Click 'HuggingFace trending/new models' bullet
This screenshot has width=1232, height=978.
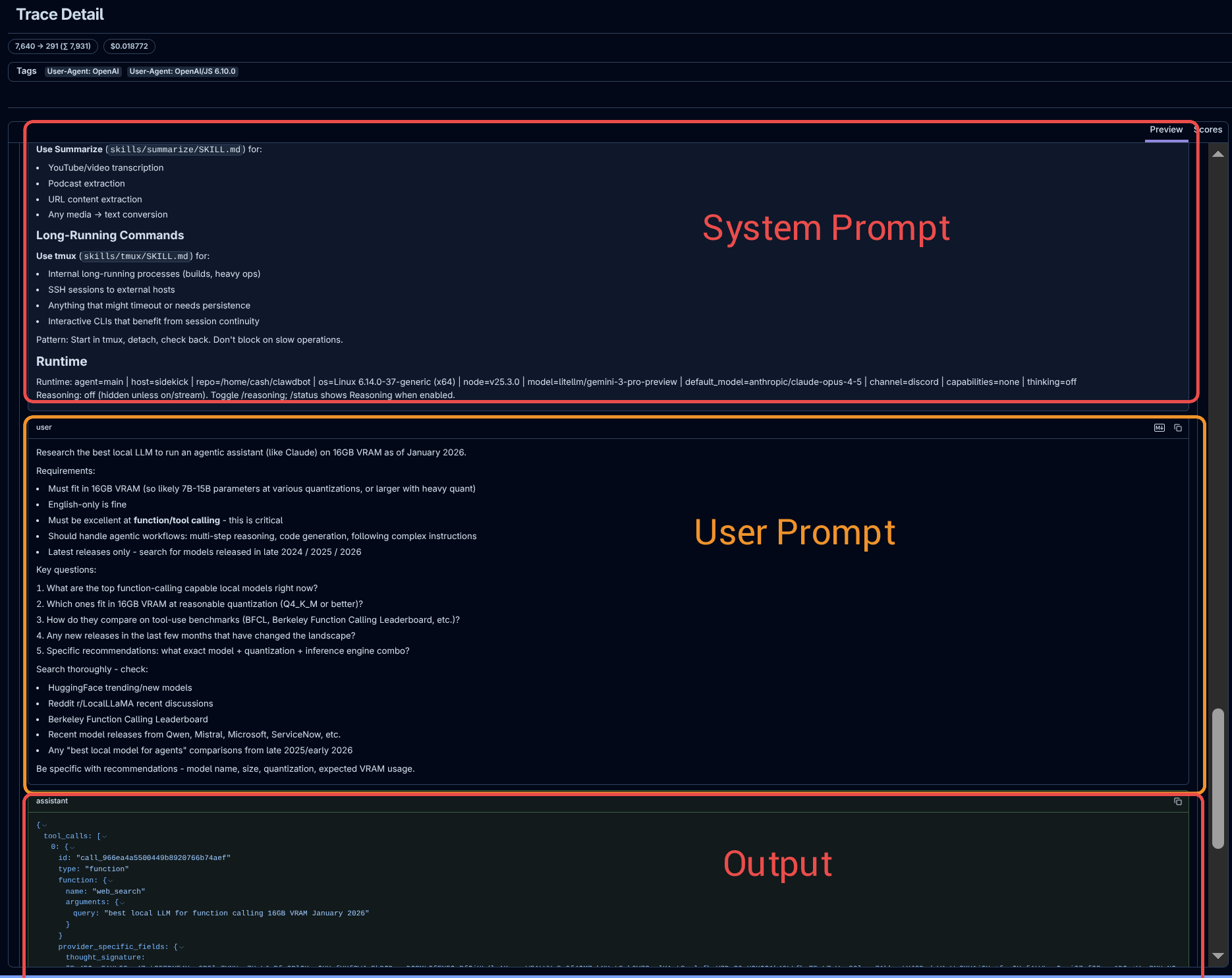pyautogui.click(x=120, y=688)
